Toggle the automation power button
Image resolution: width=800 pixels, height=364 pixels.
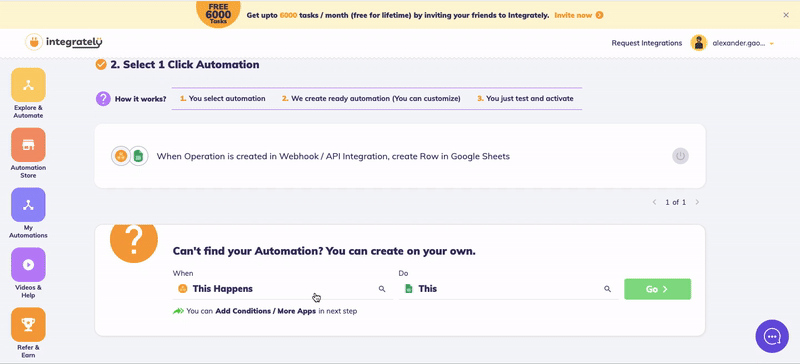(x=680, y=156)
